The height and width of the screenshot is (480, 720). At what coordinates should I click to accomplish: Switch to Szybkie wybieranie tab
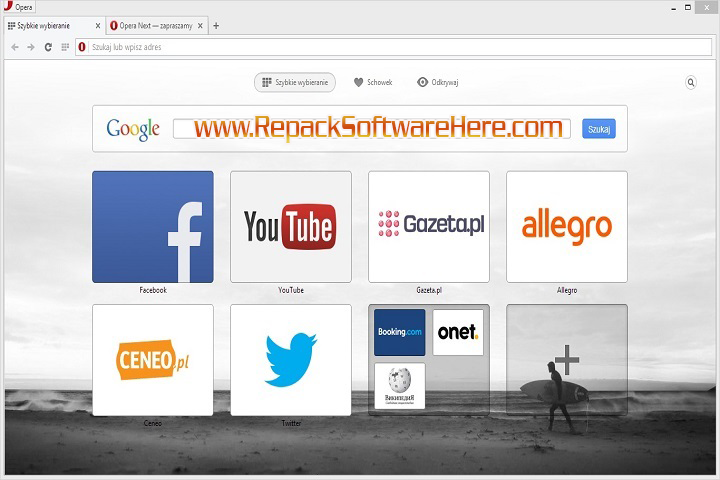(55, 26)
